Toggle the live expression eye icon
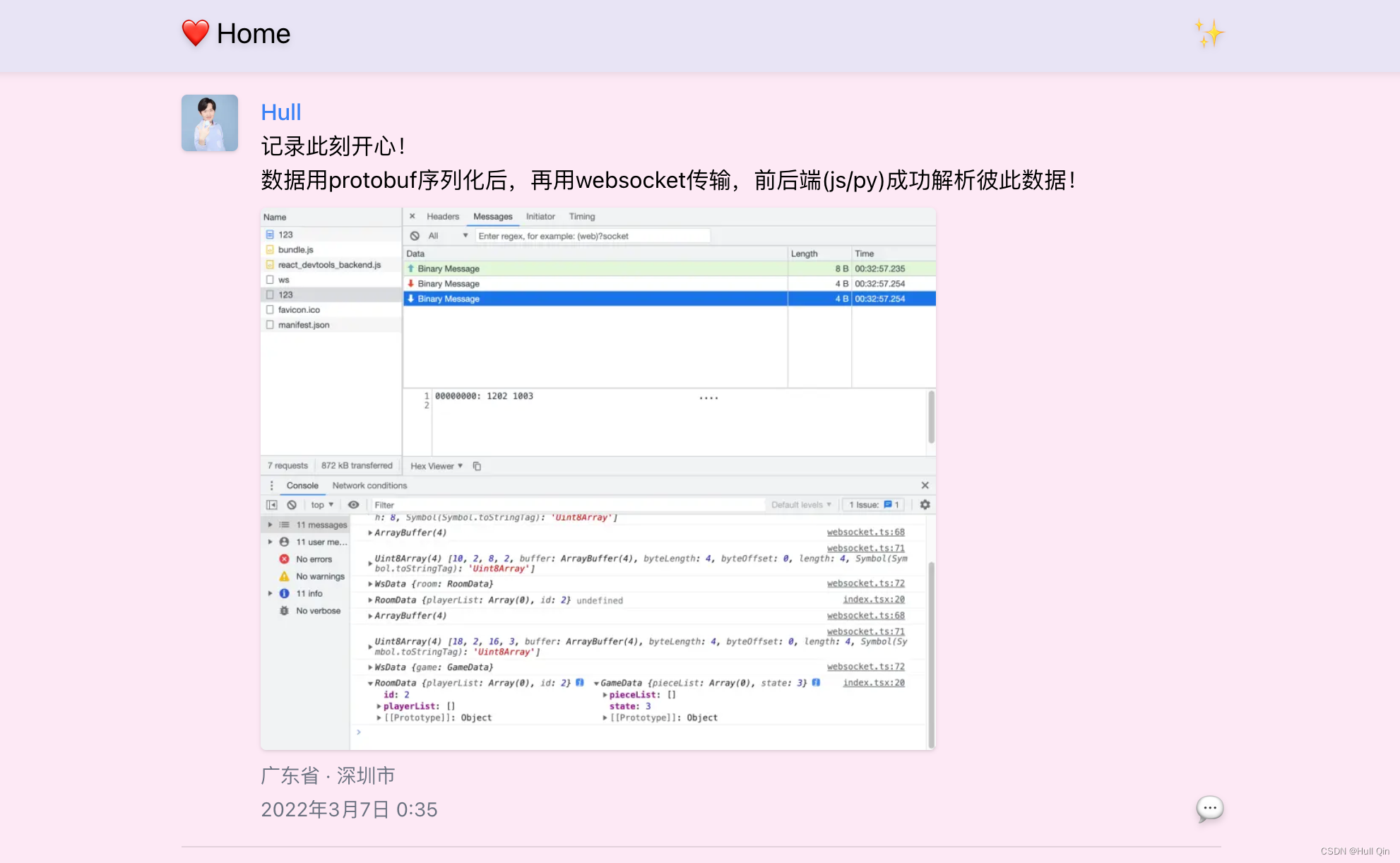This screenshot has width=1400, height=863. tap(353, 505)
